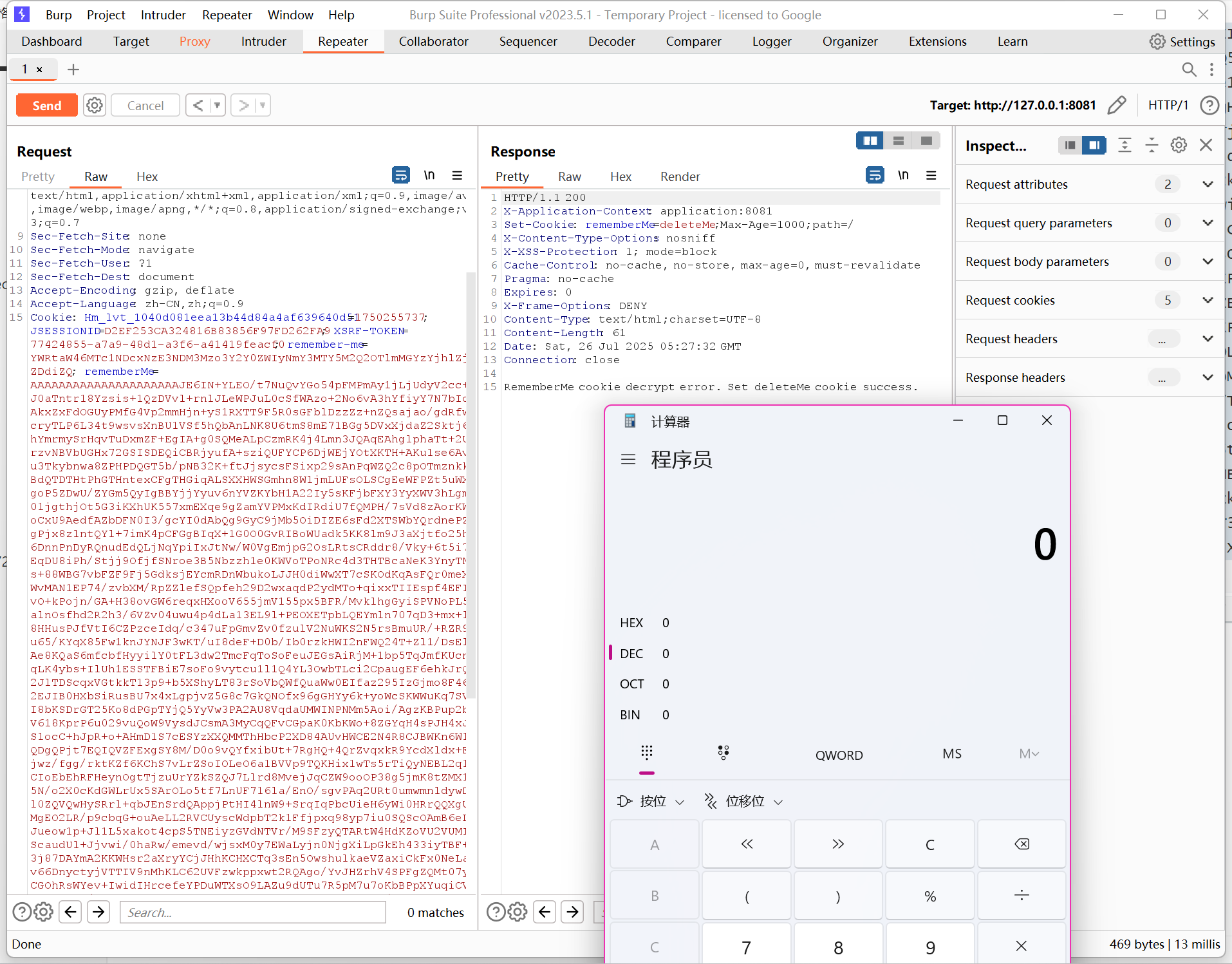Dock Inspector on the left side
This screenshot has width=1232, height=964.
pos(1070,145)
